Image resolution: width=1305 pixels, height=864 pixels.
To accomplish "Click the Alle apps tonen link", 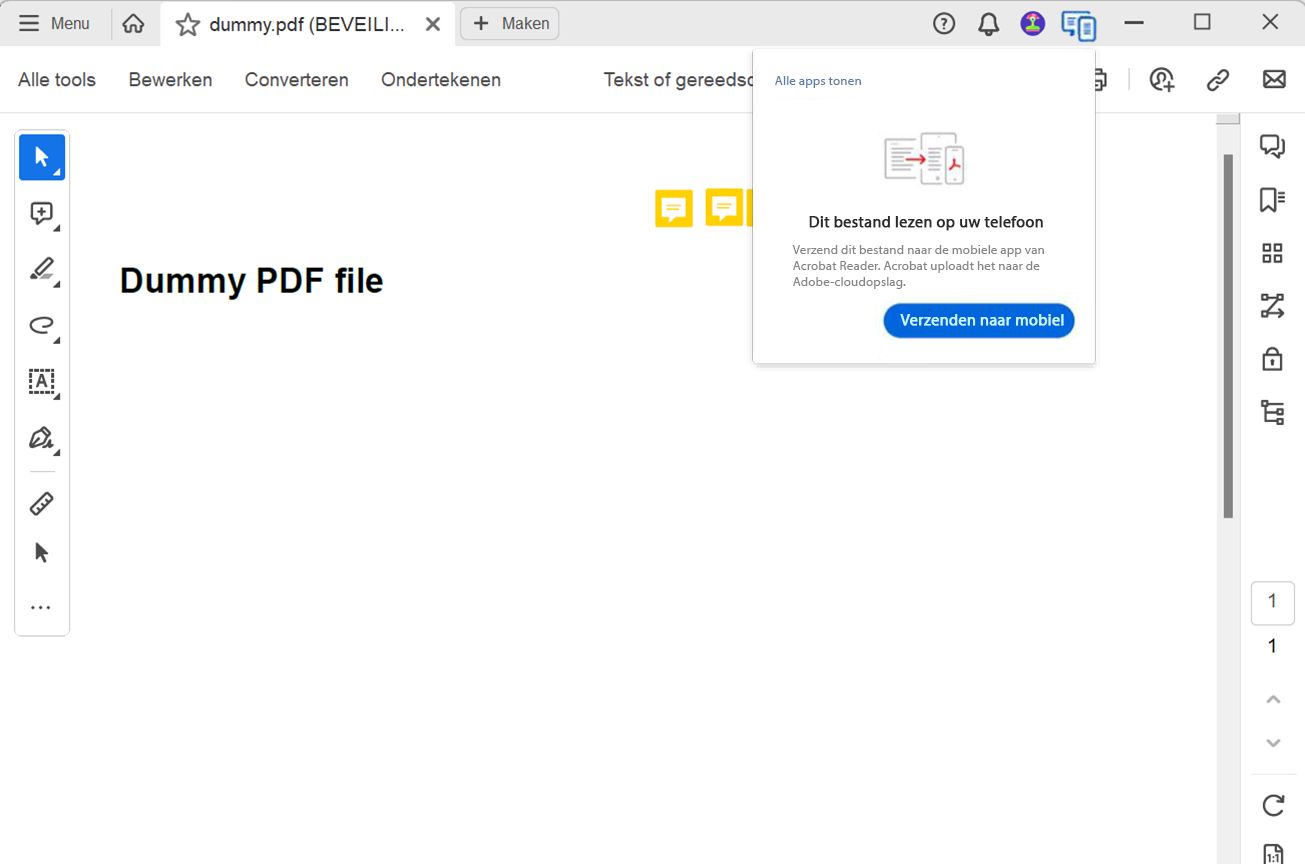I will [818, 81].
